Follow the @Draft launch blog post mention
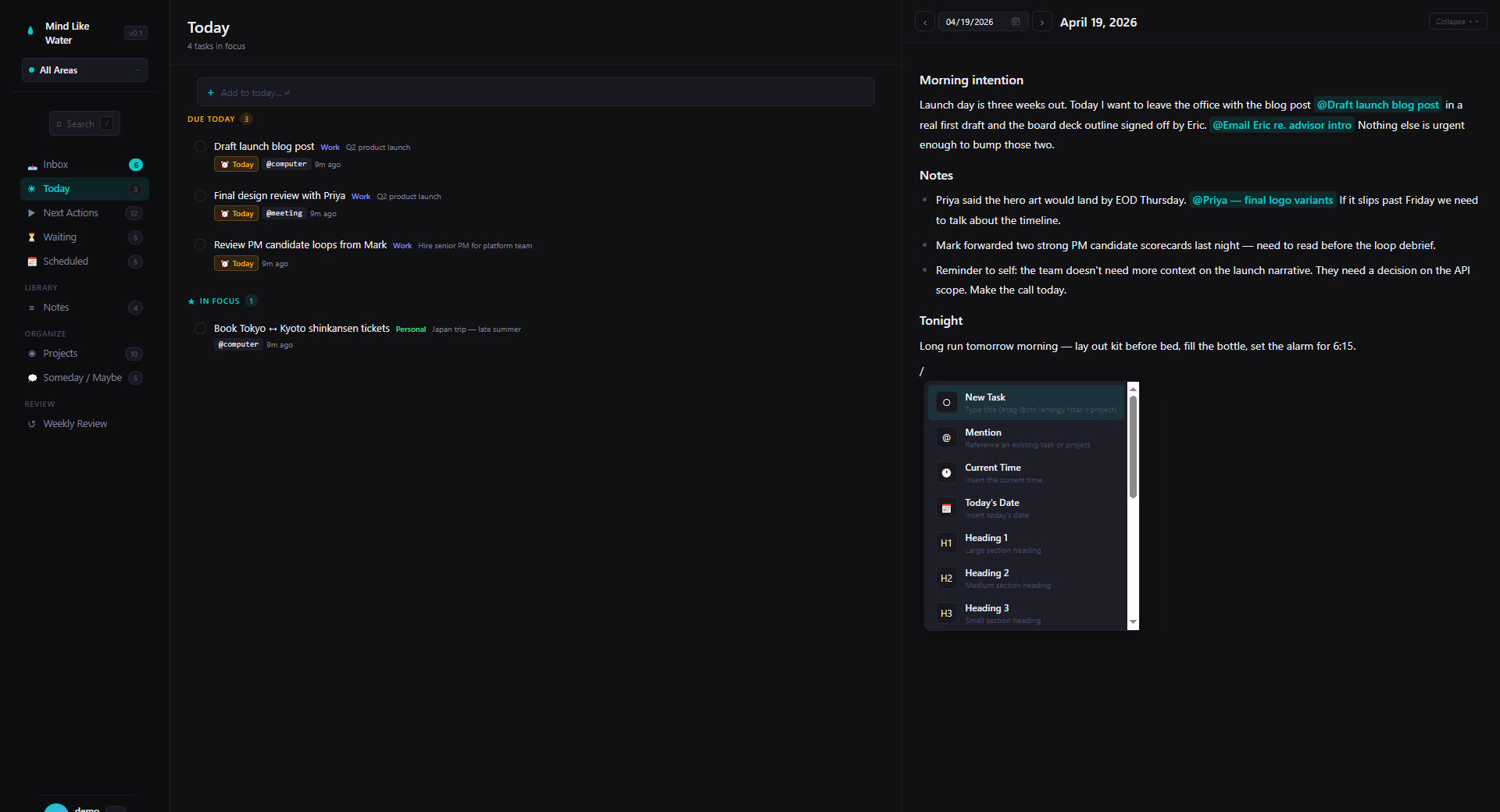The width and height of the screenshot is (1500, 812). point(1377,105)
